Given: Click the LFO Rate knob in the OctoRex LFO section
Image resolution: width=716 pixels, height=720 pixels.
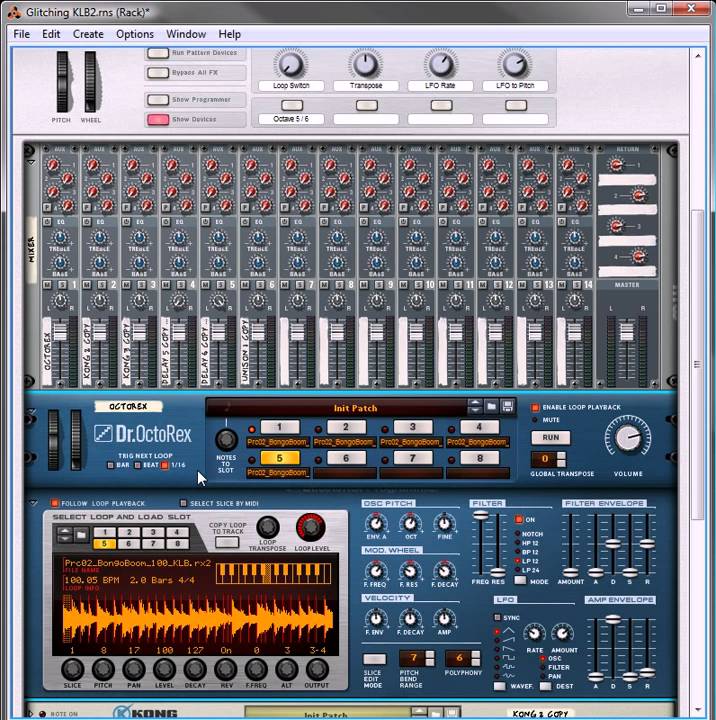Looking at the screenshot, I should point(534,634).
